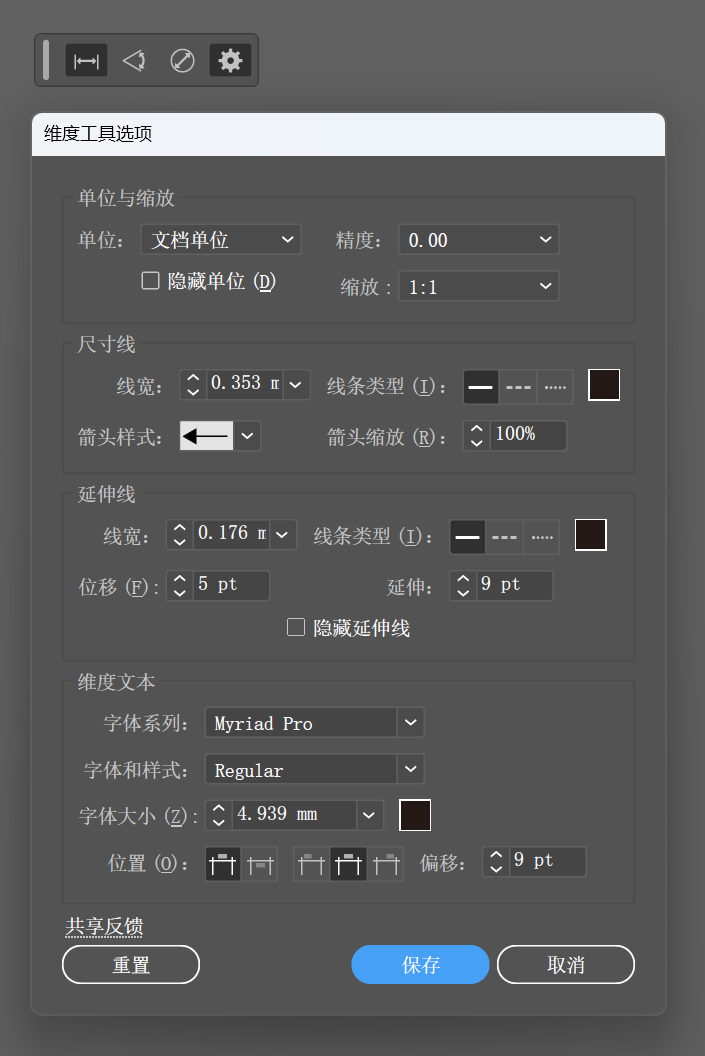This screenshot has height=1056, width=705.
Task: Enable the 隐藏延伸线 checkbox
Action: pyautogui.click(x=296, y=628)
